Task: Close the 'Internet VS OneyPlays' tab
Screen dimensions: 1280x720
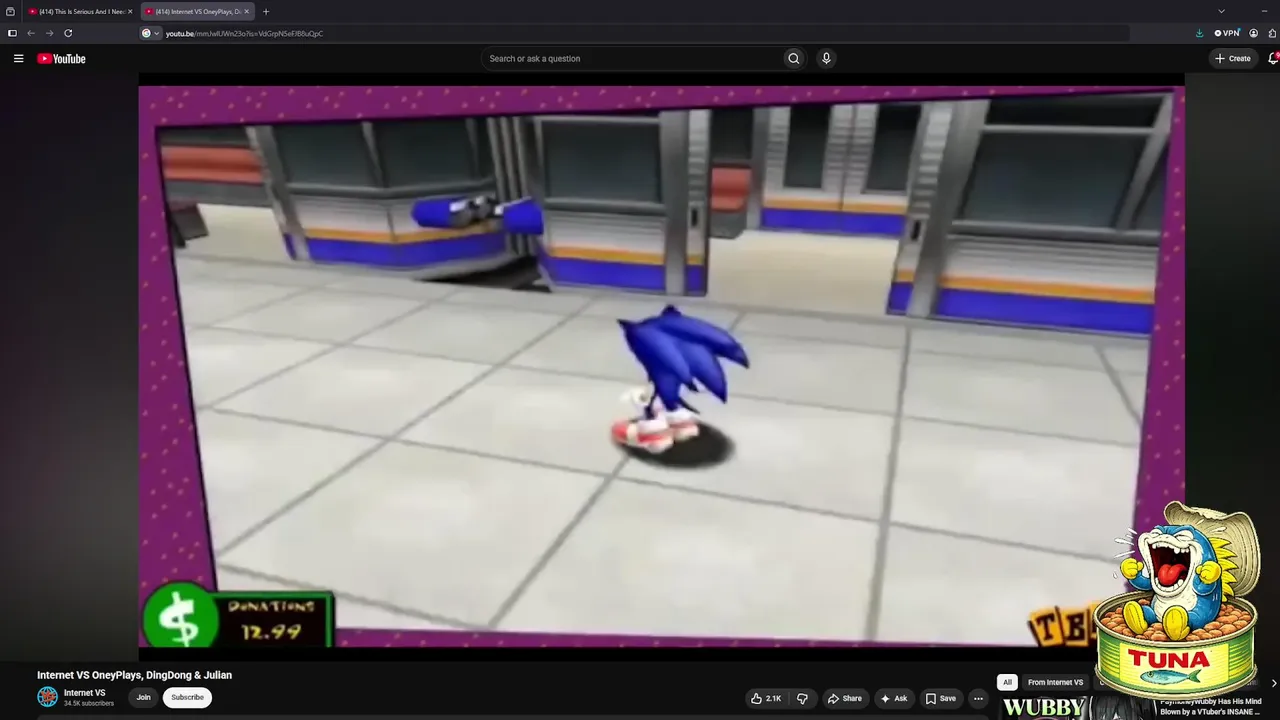Action: [246, 12]
